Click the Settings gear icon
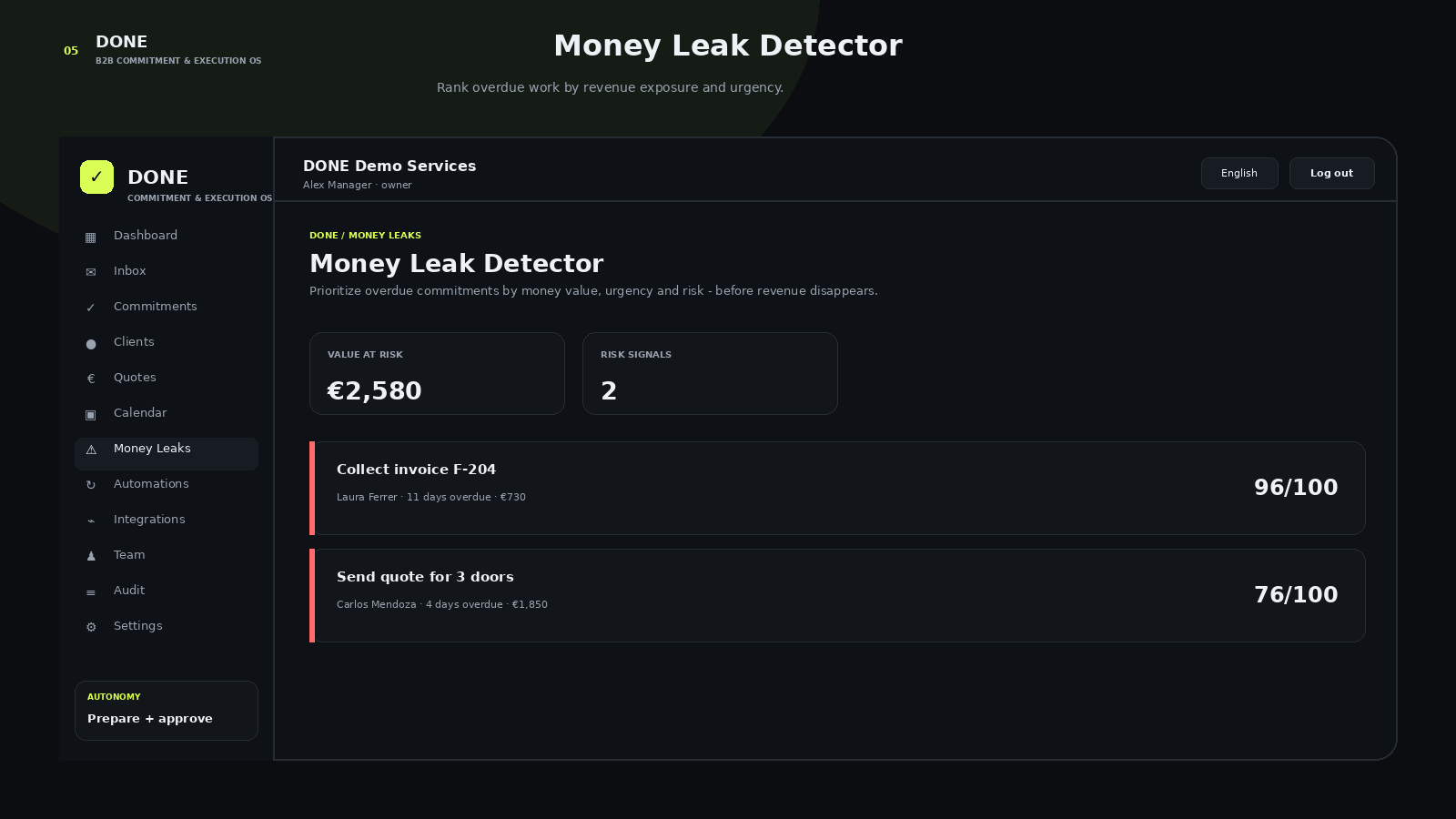The height and width of the screenshot is (819, 1456). point(91,627)
